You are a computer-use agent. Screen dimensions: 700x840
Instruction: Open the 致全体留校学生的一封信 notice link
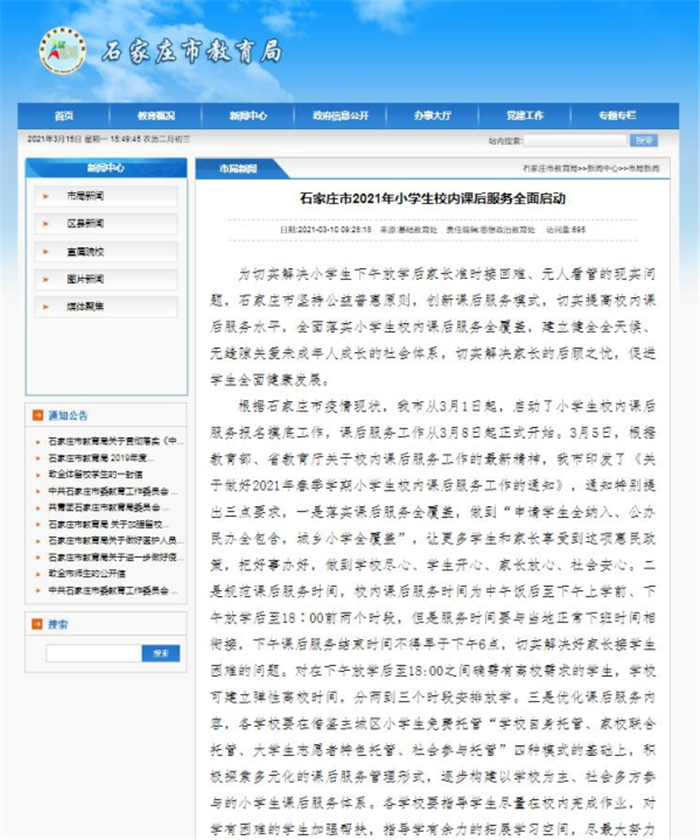pos(95,475)
